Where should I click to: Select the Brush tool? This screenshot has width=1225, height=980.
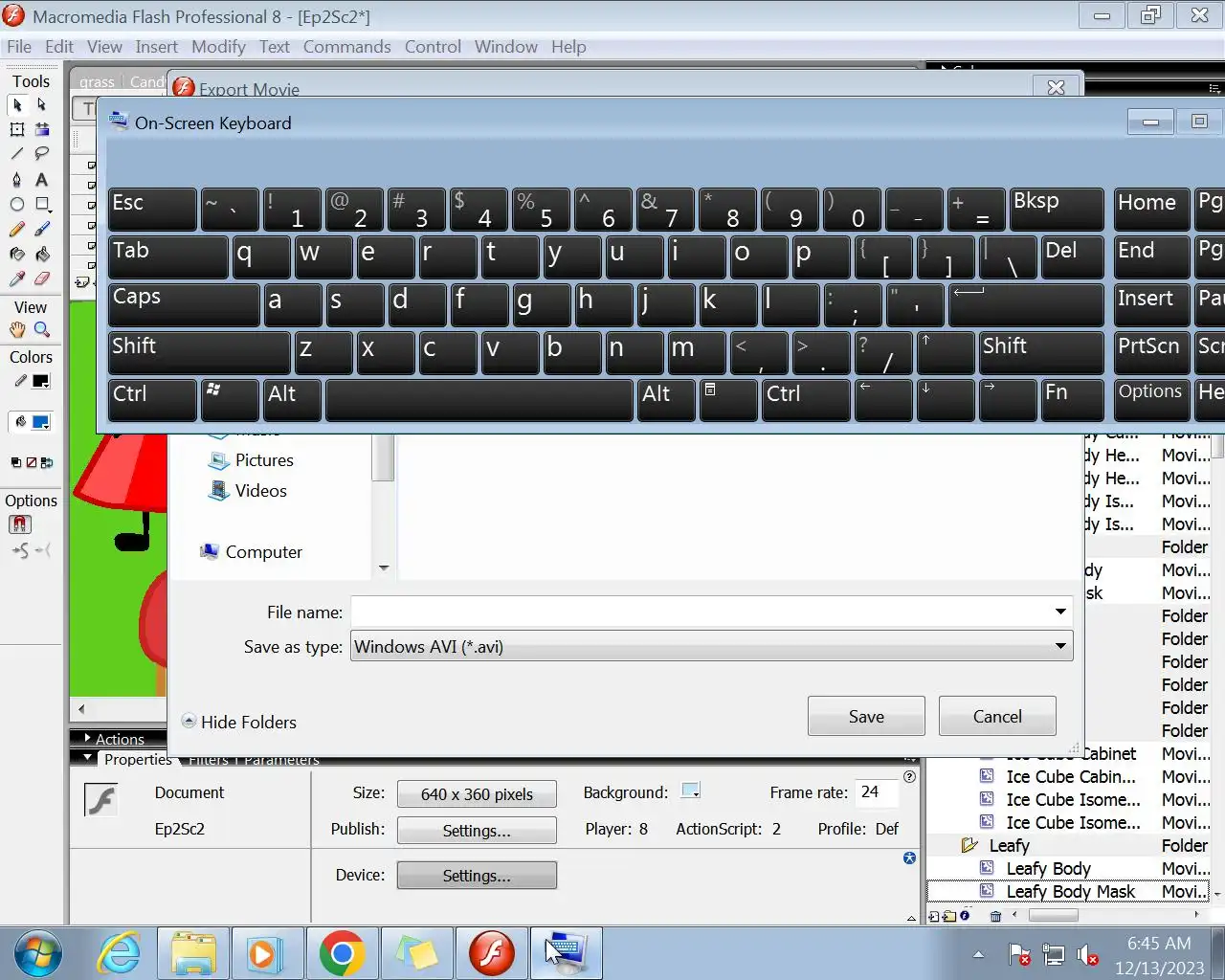(x=42, y=229)
